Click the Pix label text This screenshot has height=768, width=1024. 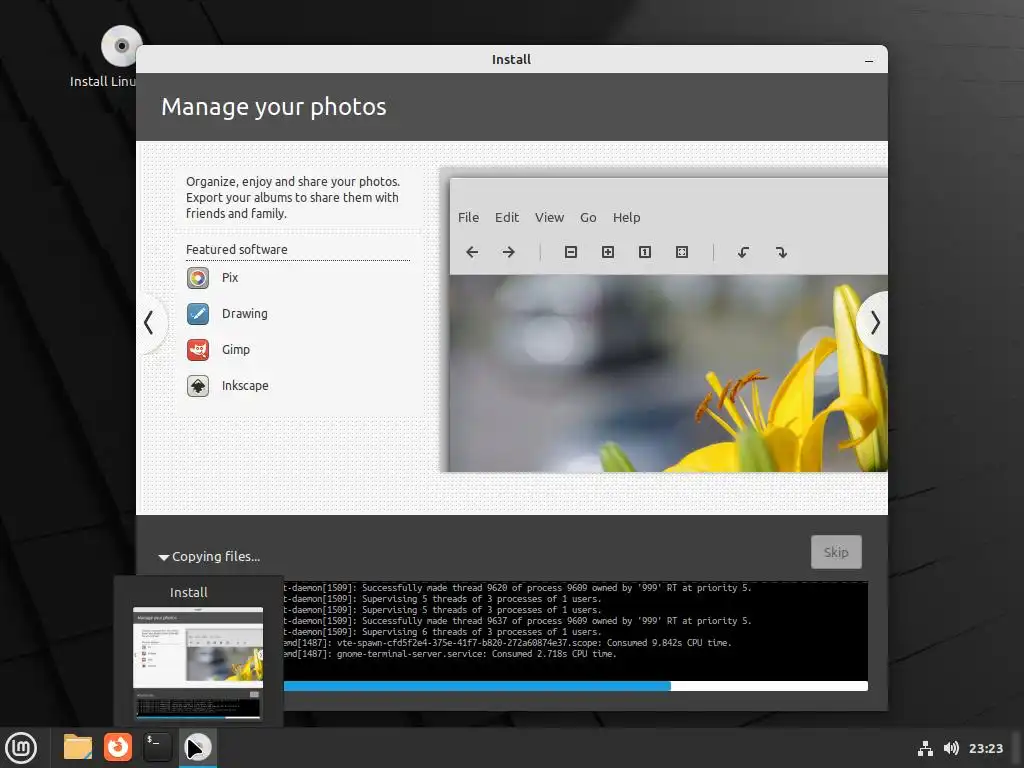click(x=230, y=278)
